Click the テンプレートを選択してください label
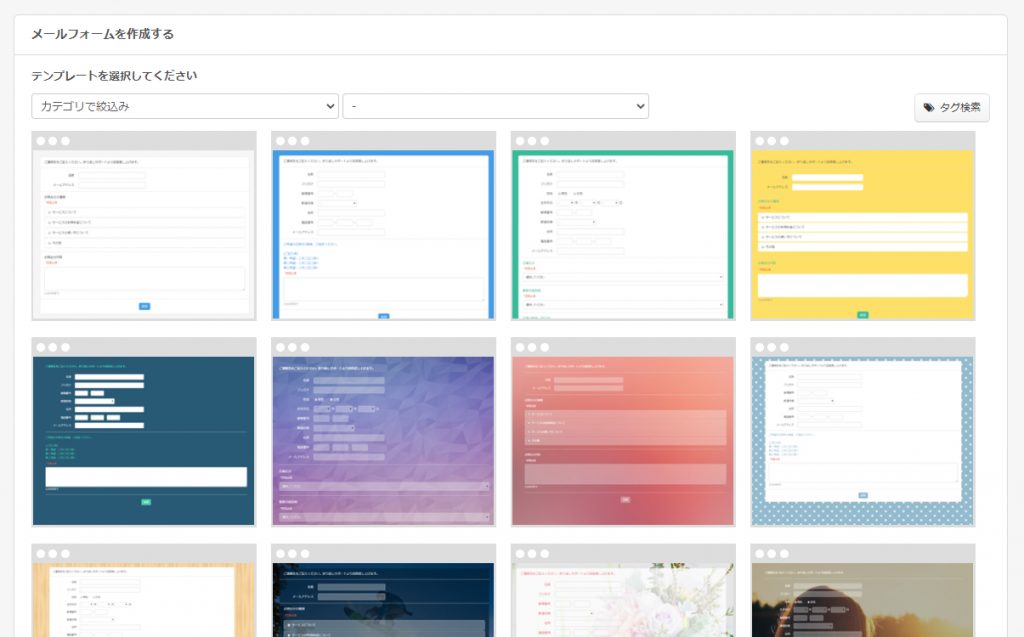Image resolution: width=1024 pixels, height=637 pixels. 114,76
